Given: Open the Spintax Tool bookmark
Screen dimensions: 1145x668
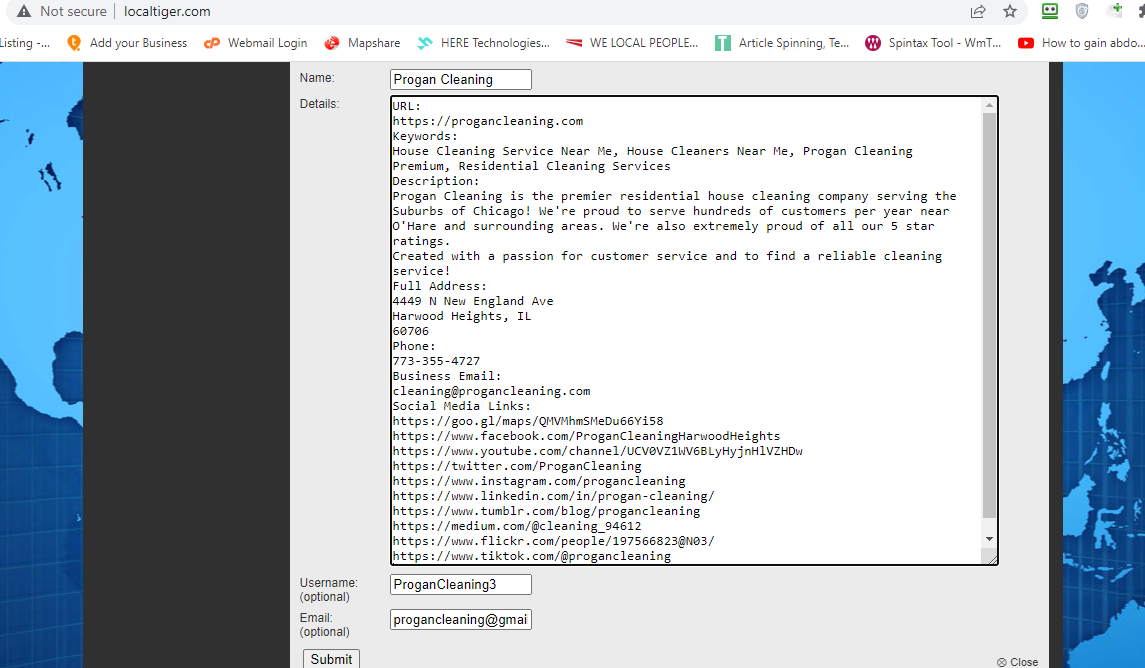Looking at the screenshot, I should (933, 43).
